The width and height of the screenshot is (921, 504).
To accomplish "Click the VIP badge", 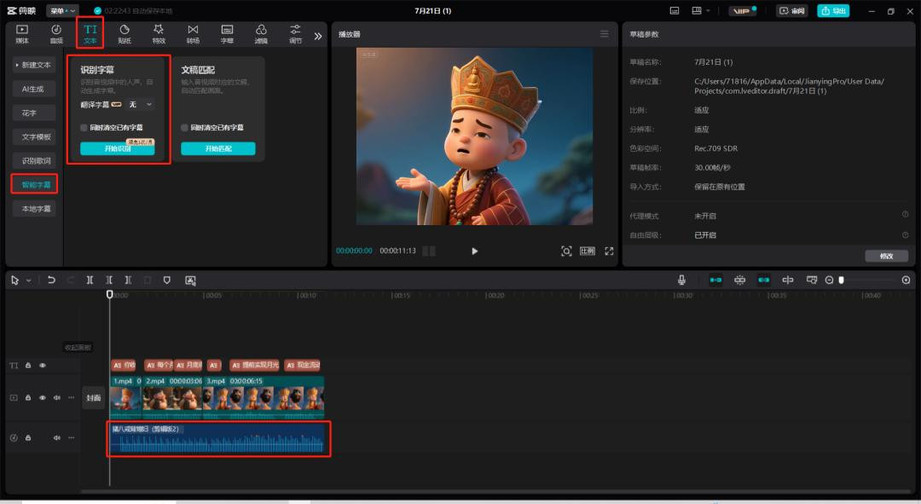I will tap(742, 11).
